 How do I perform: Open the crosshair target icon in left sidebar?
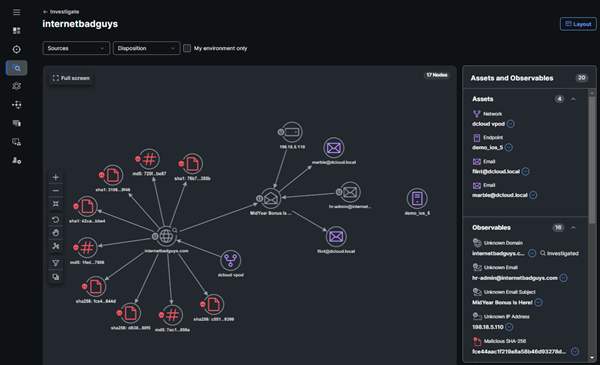[16, 49]
